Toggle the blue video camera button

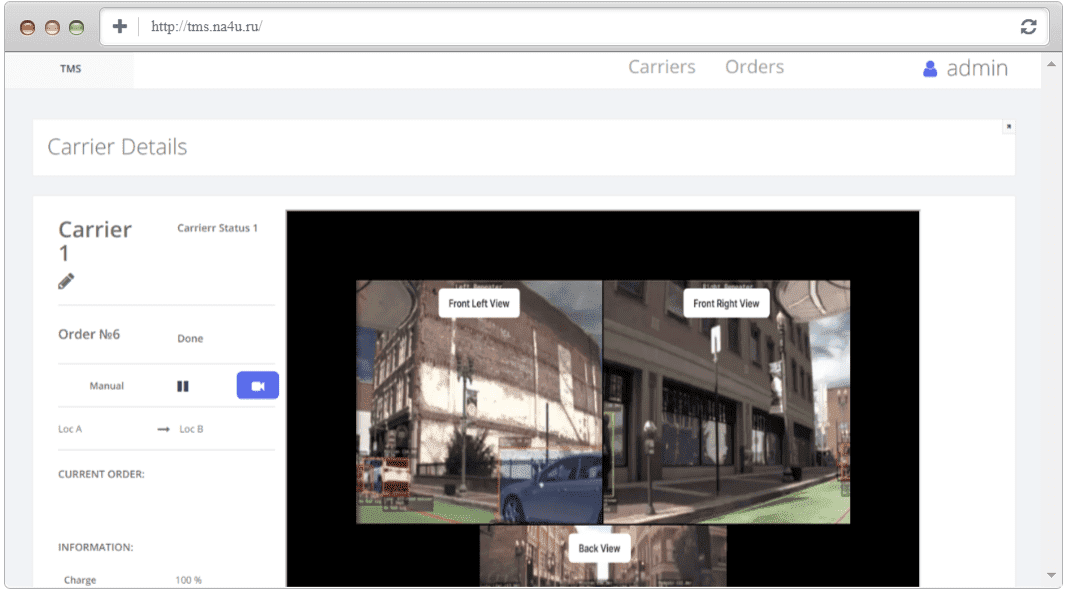(258, 385)
